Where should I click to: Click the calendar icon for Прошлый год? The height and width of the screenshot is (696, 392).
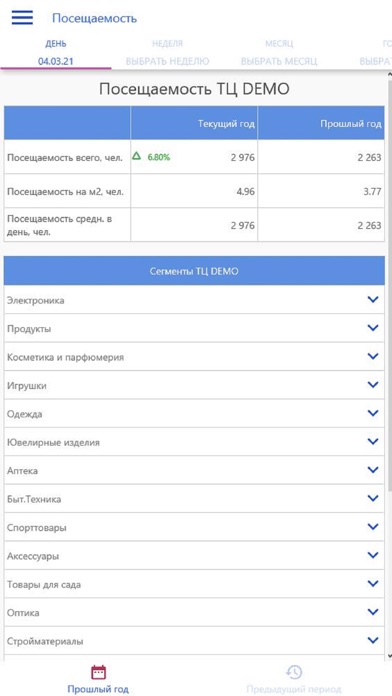click(x=98, y=672)
